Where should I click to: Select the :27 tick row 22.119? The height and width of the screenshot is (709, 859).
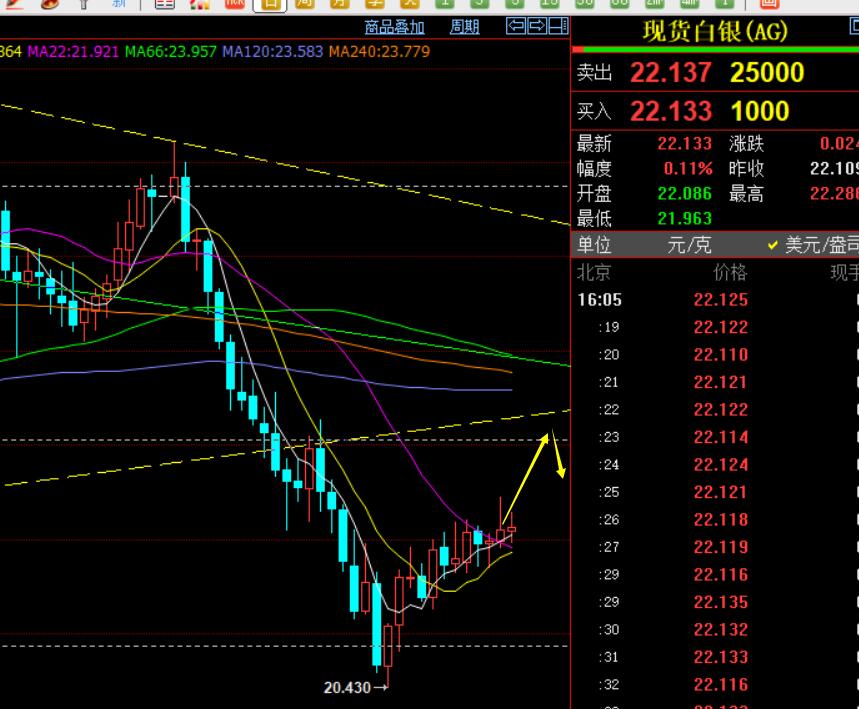click(x=715, y=547)
